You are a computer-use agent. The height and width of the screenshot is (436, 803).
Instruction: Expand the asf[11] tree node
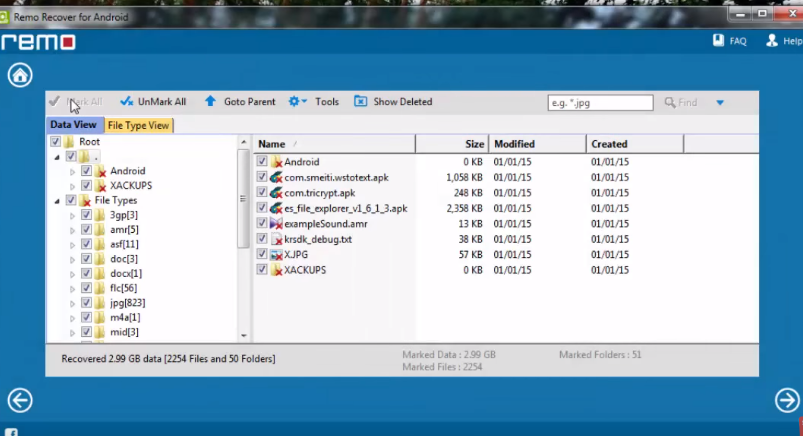(72, 245)
